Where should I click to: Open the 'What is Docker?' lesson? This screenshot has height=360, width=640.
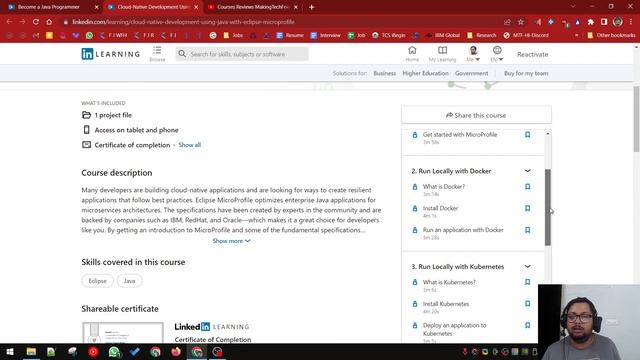click(444, 187)
